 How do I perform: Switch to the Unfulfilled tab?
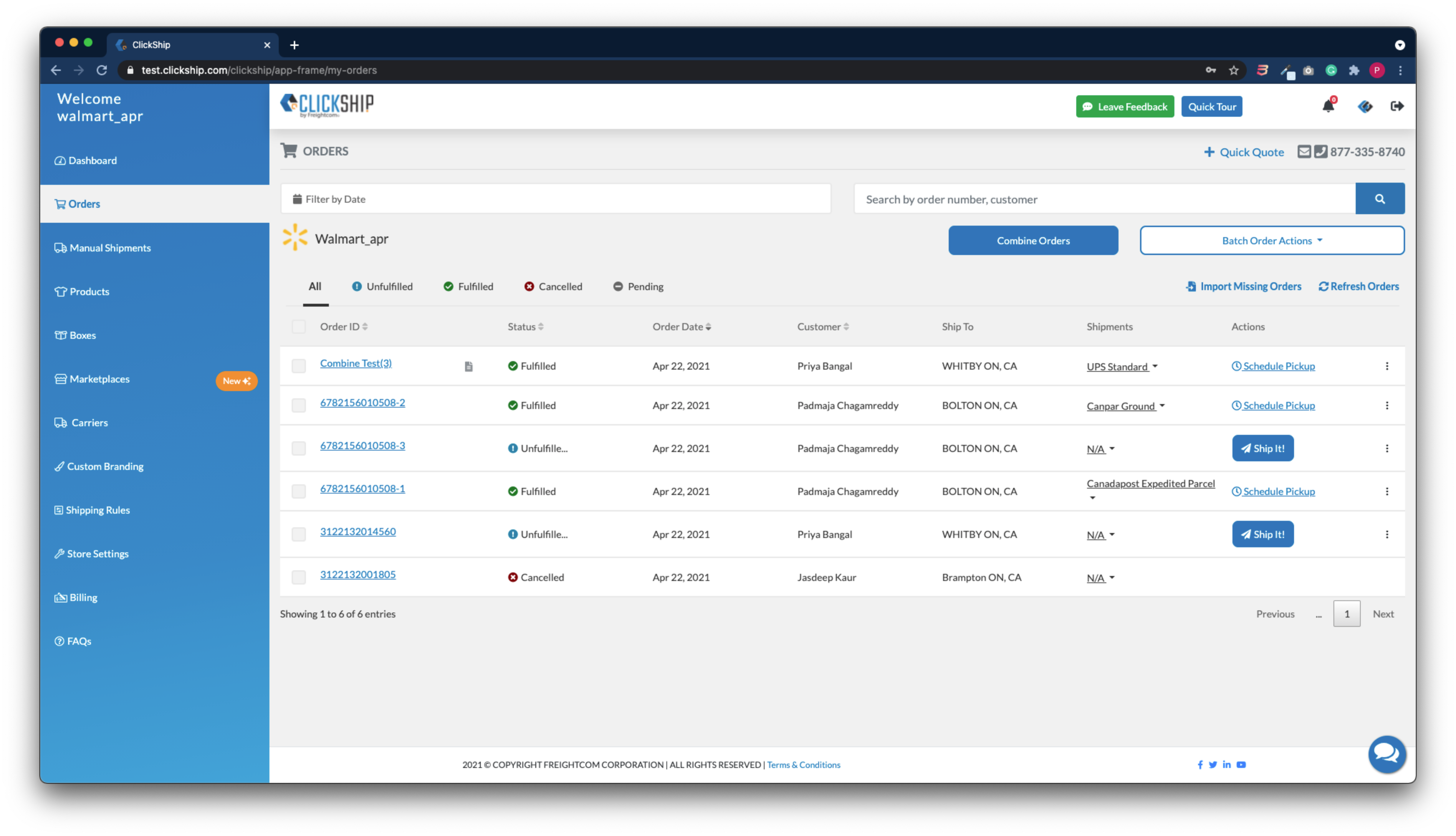(382, 287)
